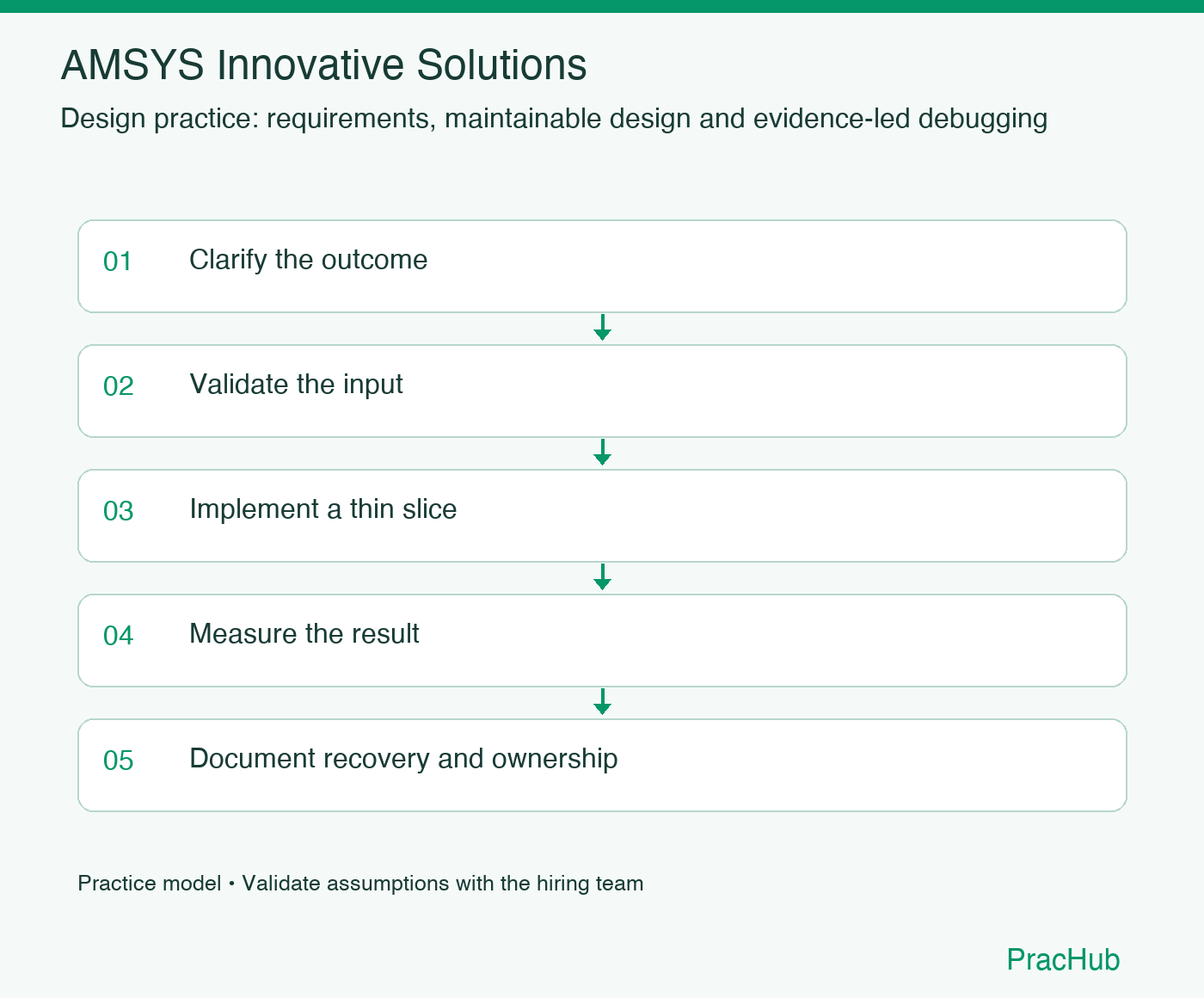The width and height of the screenshot is (1204, 998).
Task: Click the 'Implement a thin slice' step card
Action: click(x=602, y=515)
